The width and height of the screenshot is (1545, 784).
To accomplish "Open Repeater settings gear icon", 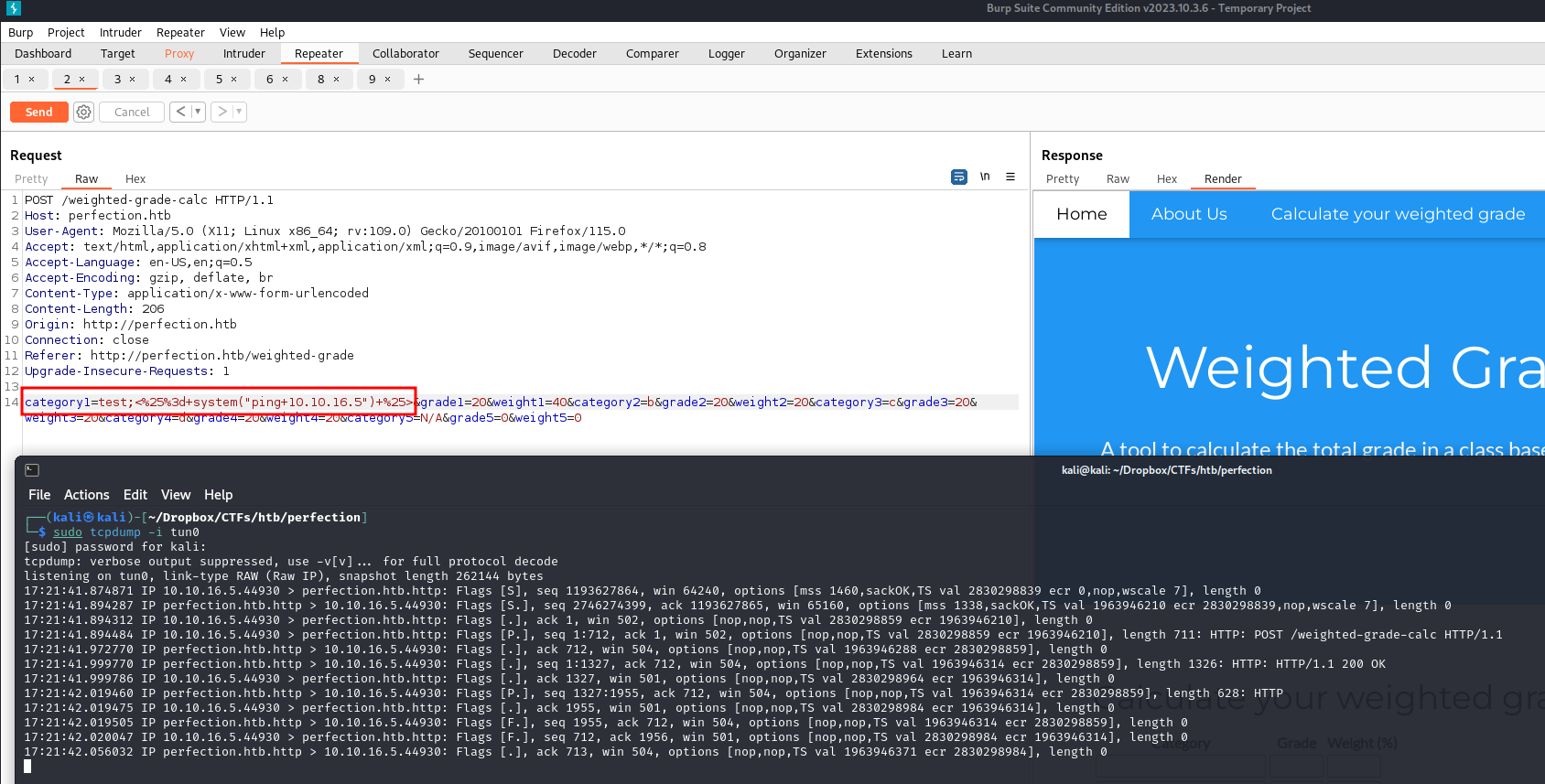I will coord(83,112).
